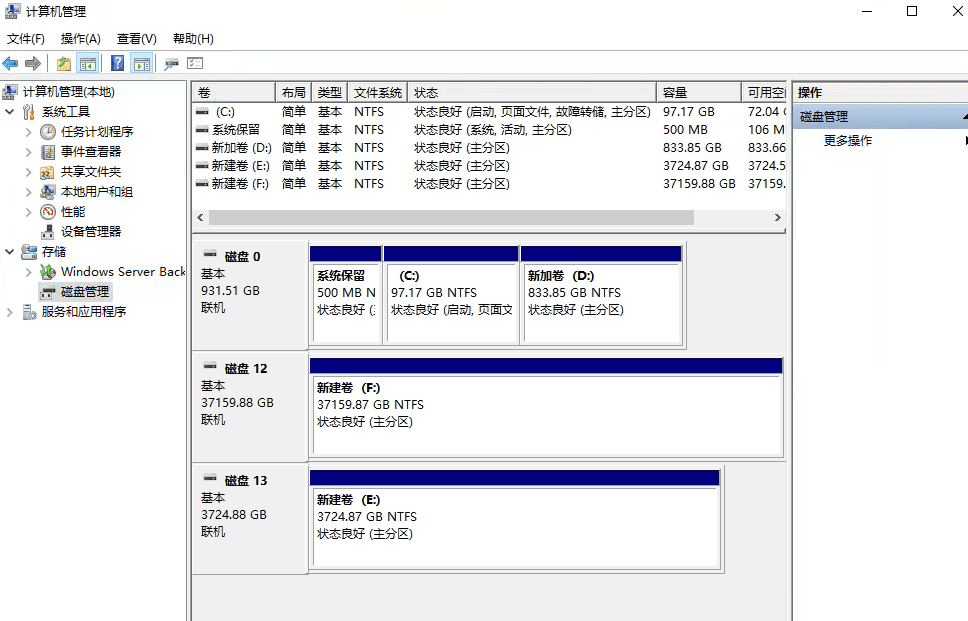
Task: Click the Up one level folder icon
Action: click(x=64, y=64)
